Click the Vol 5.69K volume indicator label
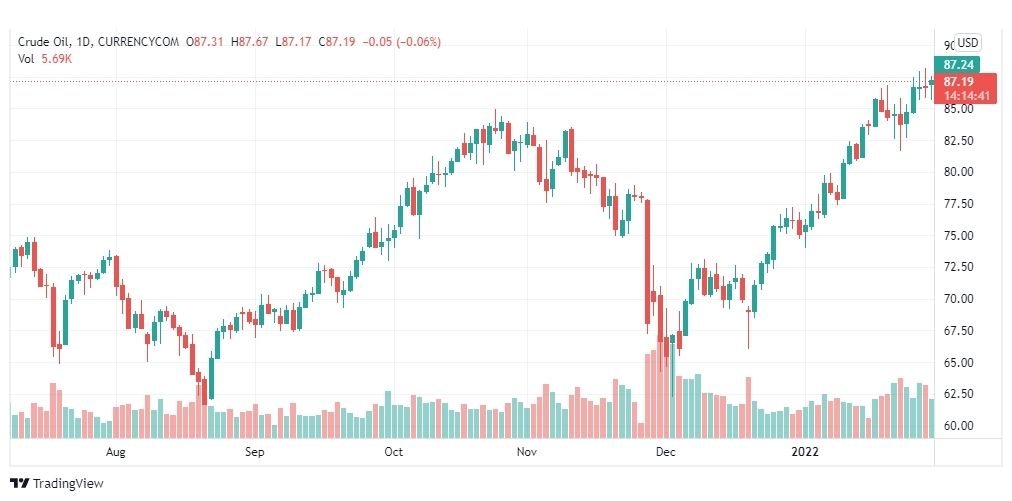Screen dimensions: 1012x501 pyautogui.click(x=46, y=56)
